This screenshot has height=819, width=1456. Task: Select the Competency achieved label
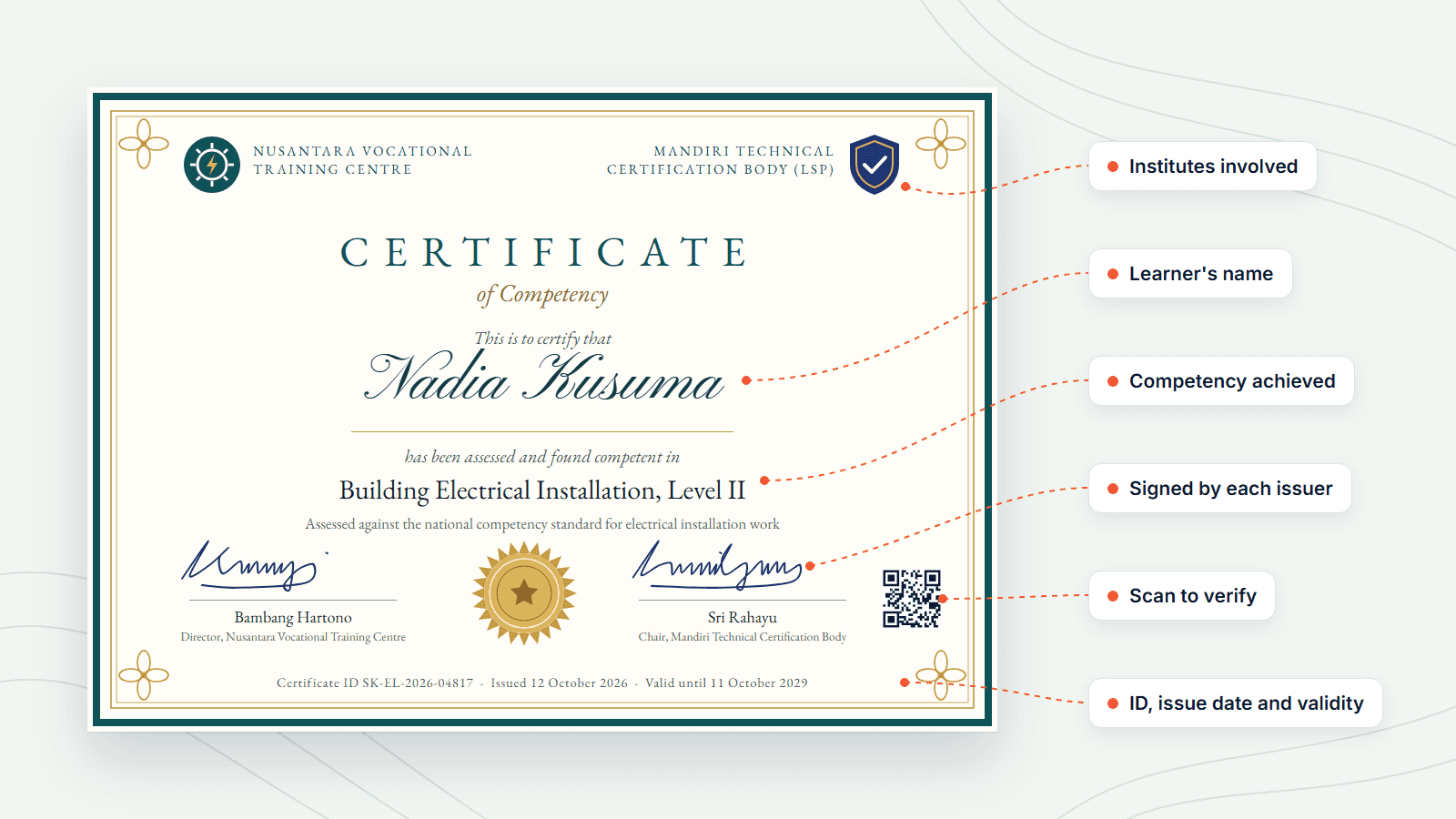pos(1221,381)
